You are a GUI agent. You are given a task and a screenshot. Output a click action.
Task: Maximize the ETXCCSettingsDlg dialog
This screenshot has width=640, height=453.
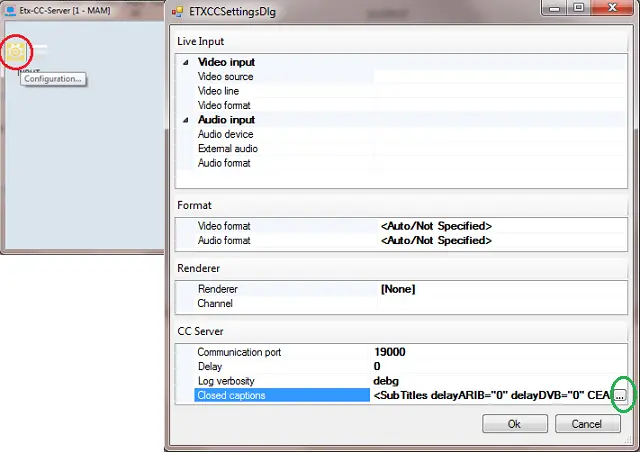tap(577, 11)
